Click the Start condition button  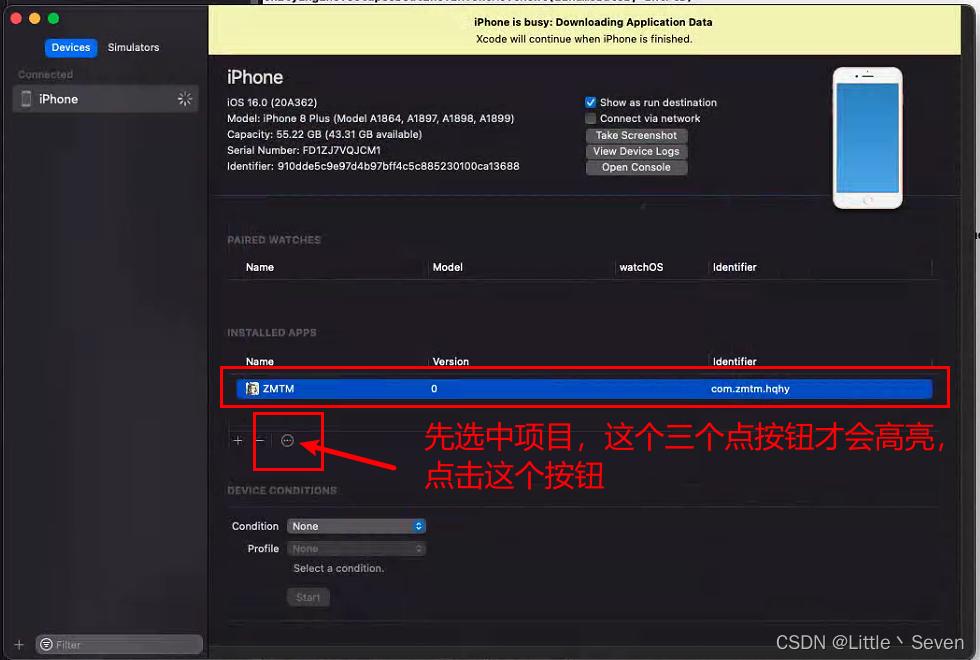308,598
